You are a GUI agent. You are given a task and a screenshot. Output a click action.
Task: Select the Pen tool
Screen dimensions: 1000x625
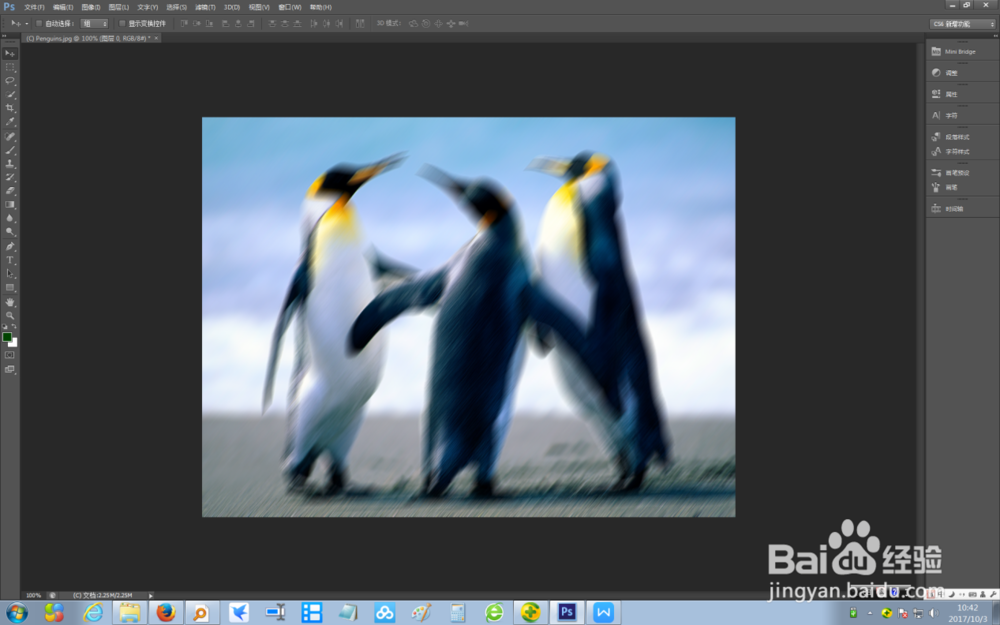(x=10, y=246)
